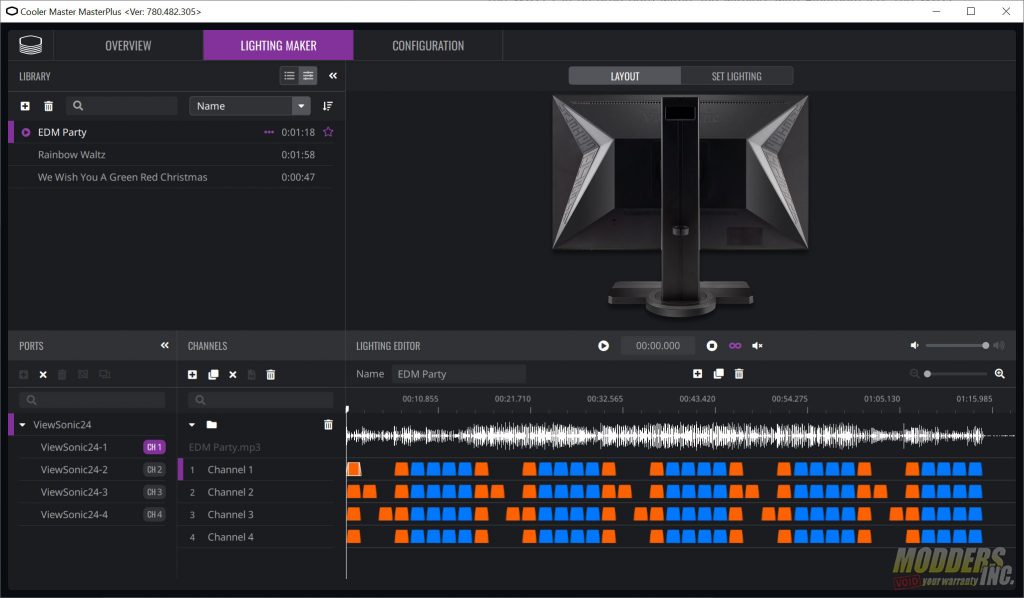The height and width of the screenshot is (598, 1024).
Task: Select the EDM Party library entry
Action: (171, 132)
